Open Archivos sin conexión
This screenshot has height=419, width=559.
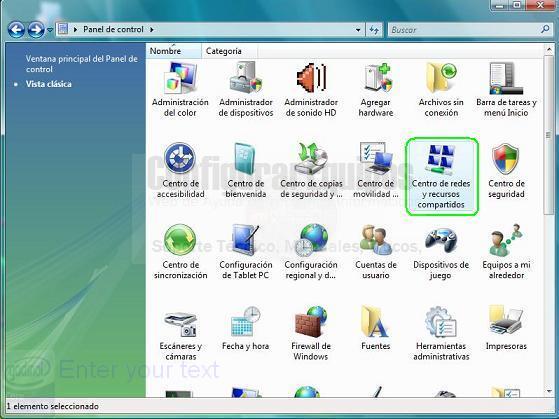coord(441,89)
